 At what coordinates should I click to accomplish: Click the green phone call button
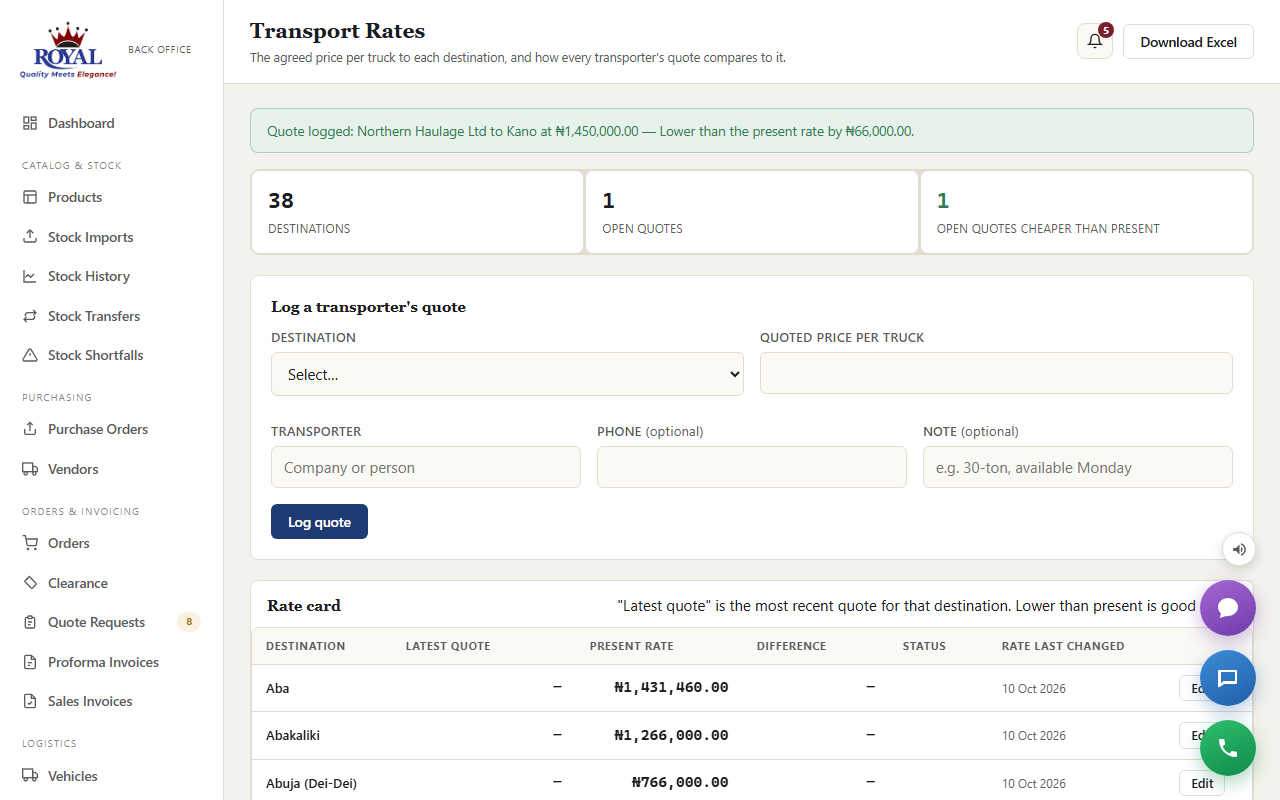pos(1228,748)
